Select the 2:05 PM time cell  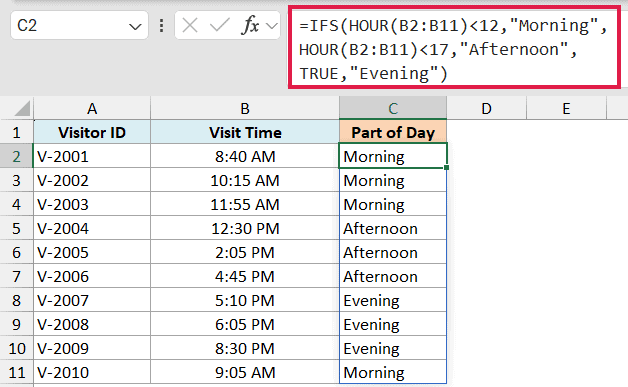[x=245, y=252]
